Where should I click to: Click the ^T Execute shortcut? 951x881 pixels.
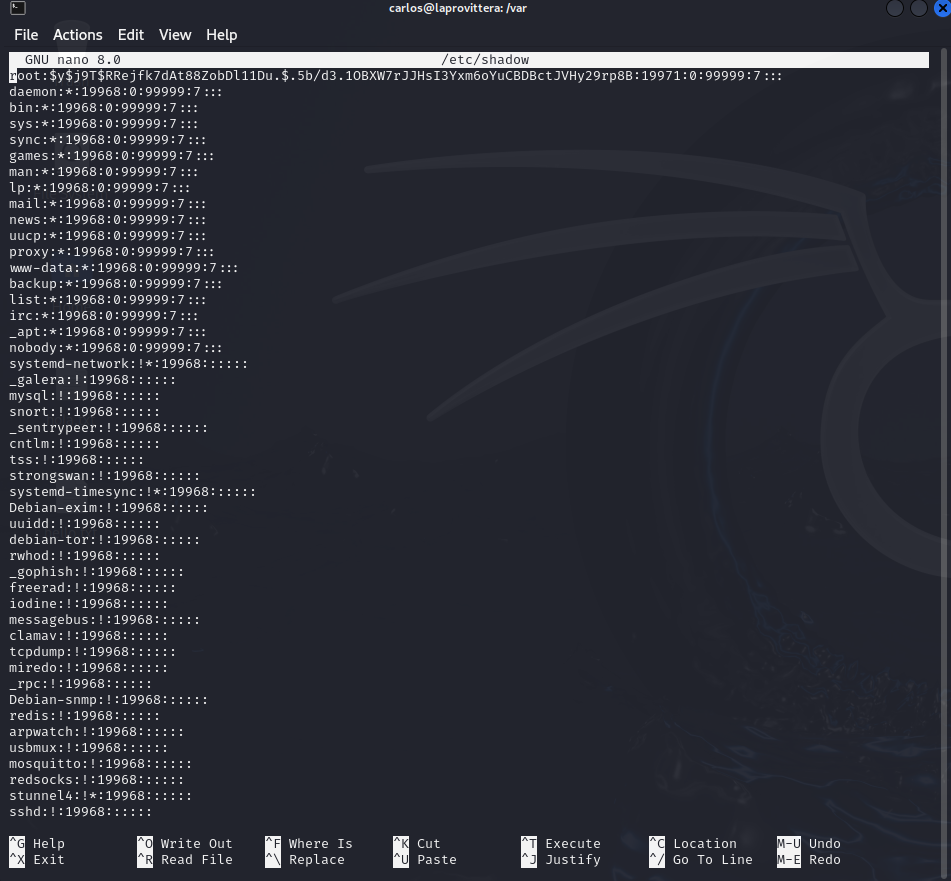click(x=560, y=843)
